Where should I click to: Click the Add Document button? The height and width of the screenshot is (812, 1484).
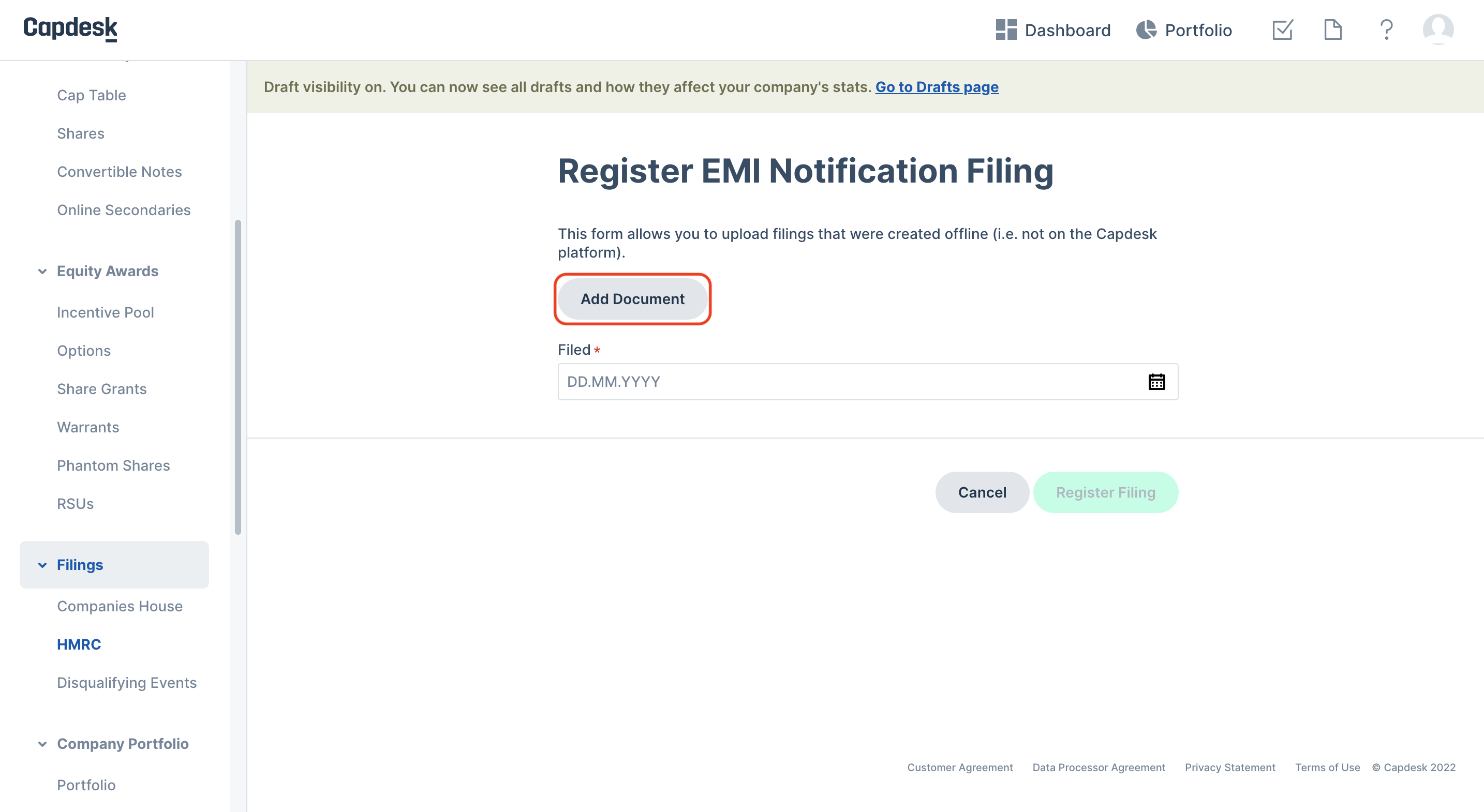pos(632,299)
